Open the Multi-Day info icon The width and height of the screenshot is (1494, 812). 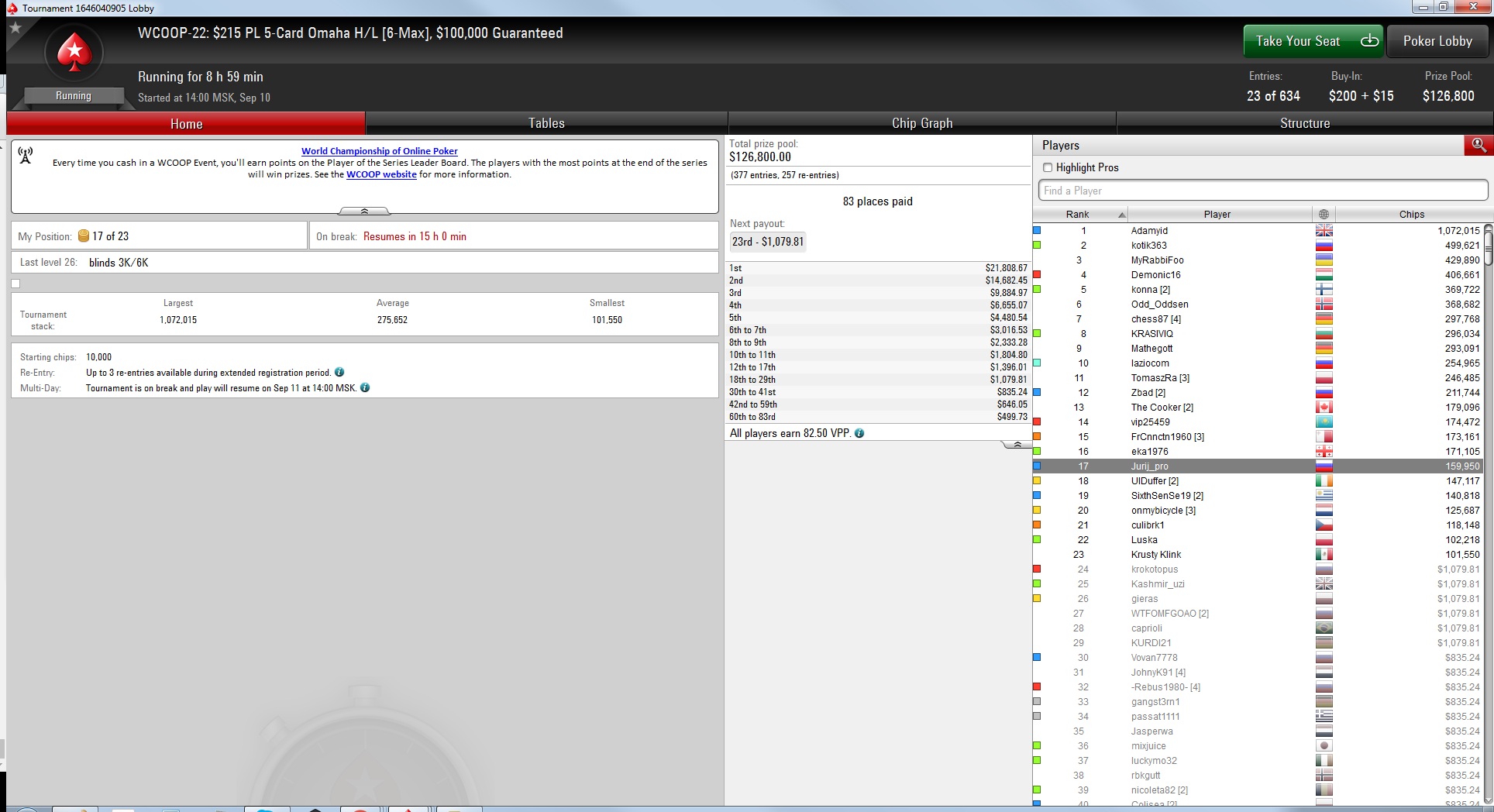(365, 388)
